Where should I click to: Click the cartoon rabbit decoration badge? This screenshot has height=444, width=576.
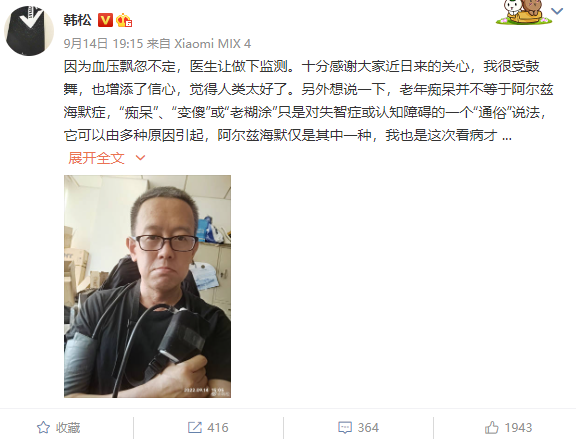[x=523, y=12]
